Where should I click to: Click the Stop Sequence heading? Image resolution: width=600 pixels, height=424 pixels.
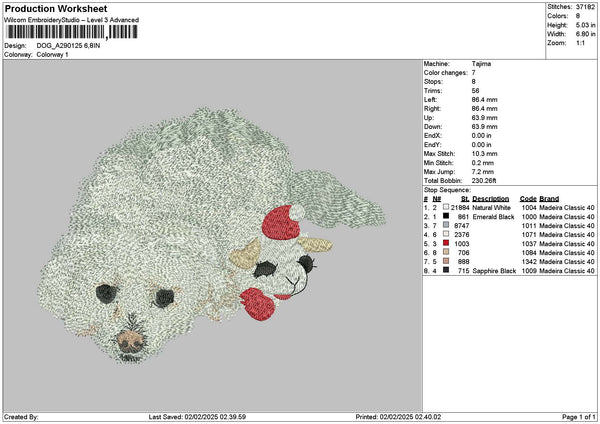[x=447, y=190]
